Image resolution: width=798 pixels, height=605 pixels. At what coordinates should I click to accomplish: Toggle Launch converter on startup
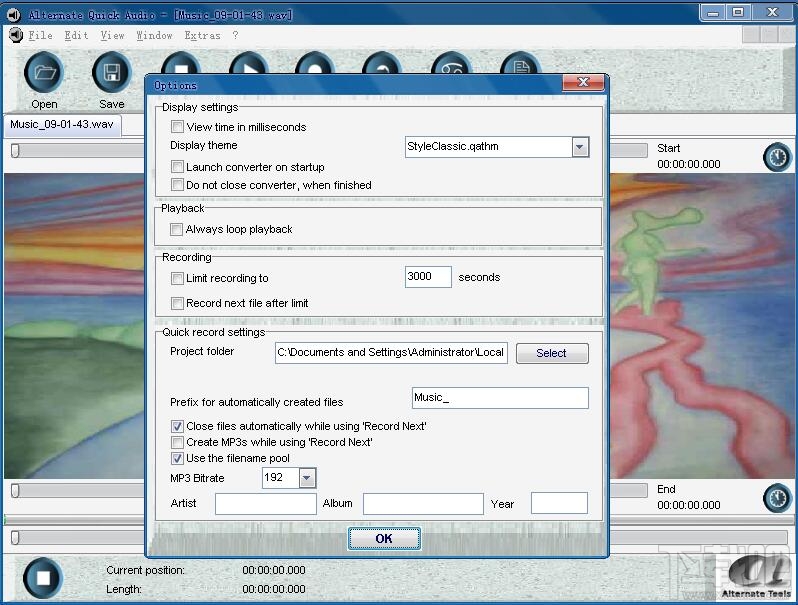[x=177, y=166]
